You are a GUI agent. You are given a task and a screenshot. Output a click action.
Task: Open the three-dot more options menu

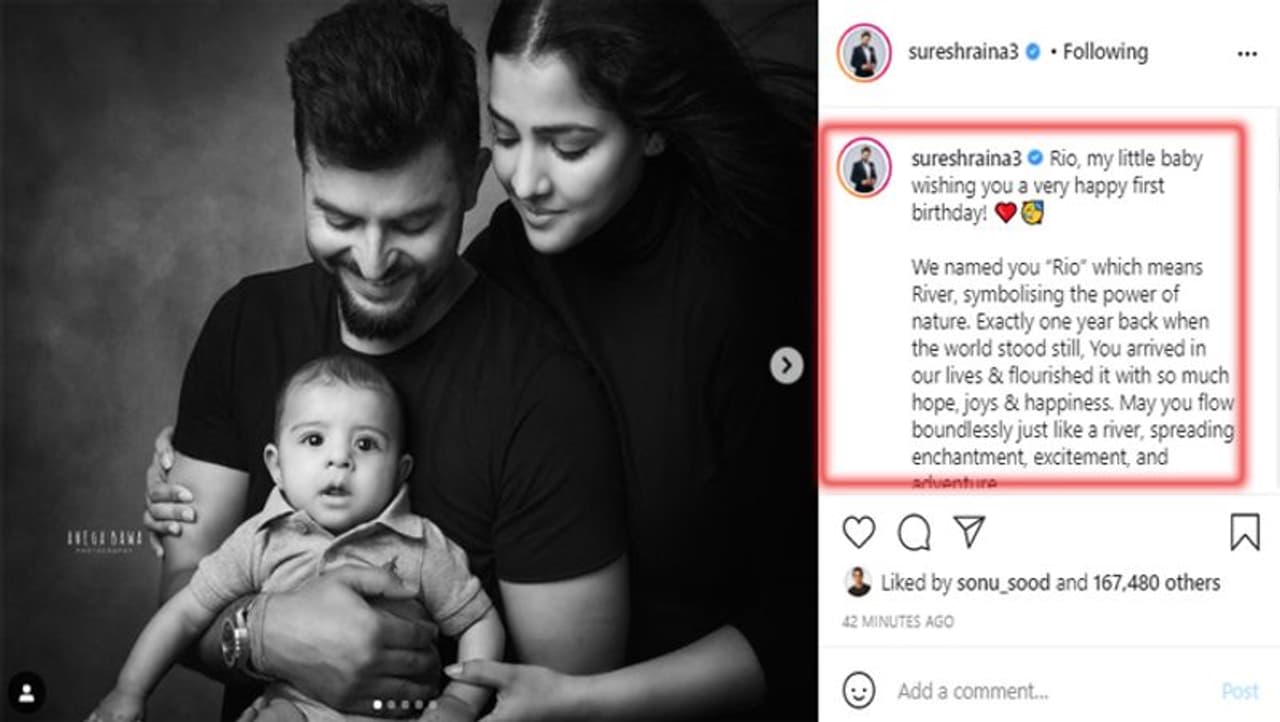[1246, 54]
